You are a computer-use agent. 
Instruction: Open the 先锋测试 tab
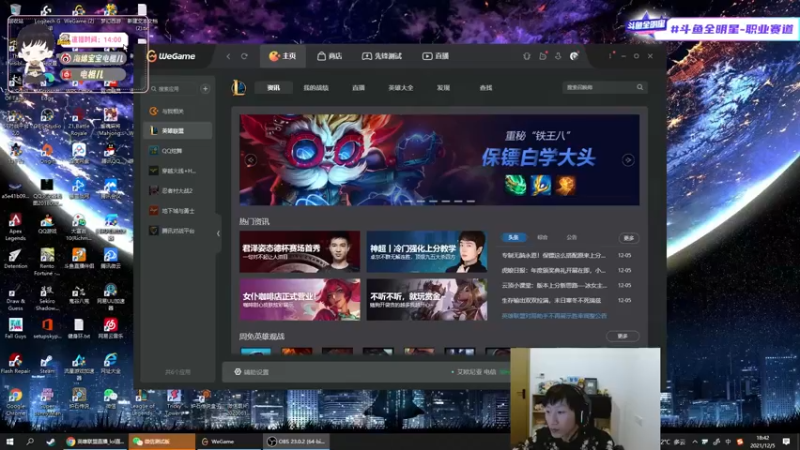(x=382, y=56)
